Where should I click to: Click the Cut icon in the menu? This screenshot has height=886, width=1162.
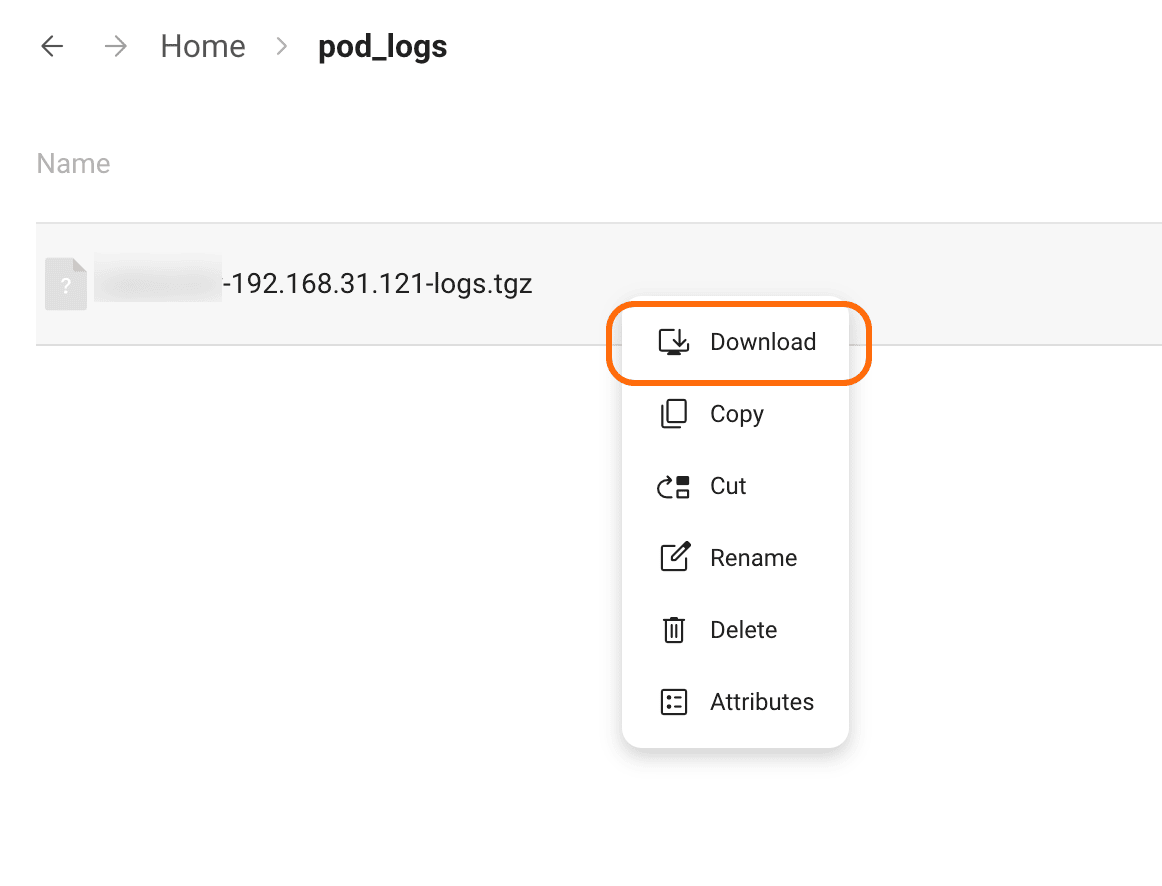[676, 485]
